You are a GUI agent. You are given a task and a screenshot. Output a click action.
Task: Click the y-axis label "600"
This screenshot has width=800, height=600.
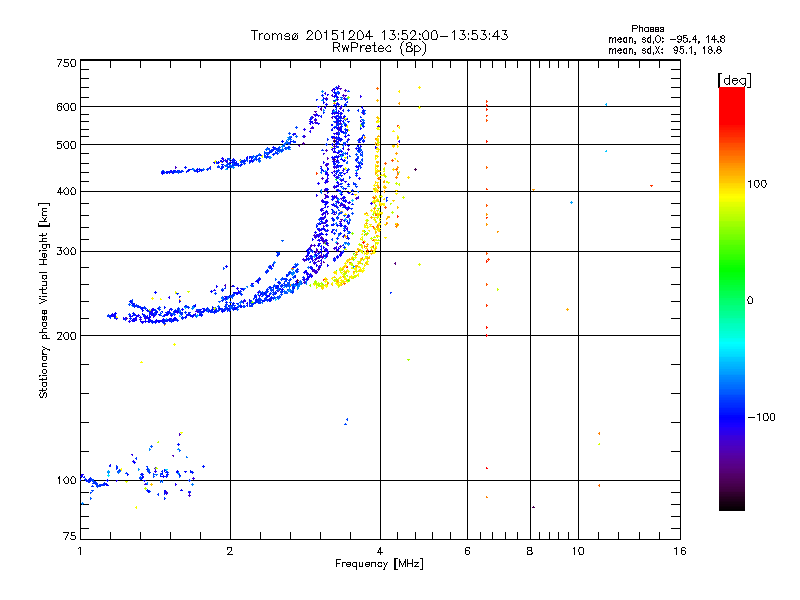coord(66,107)
